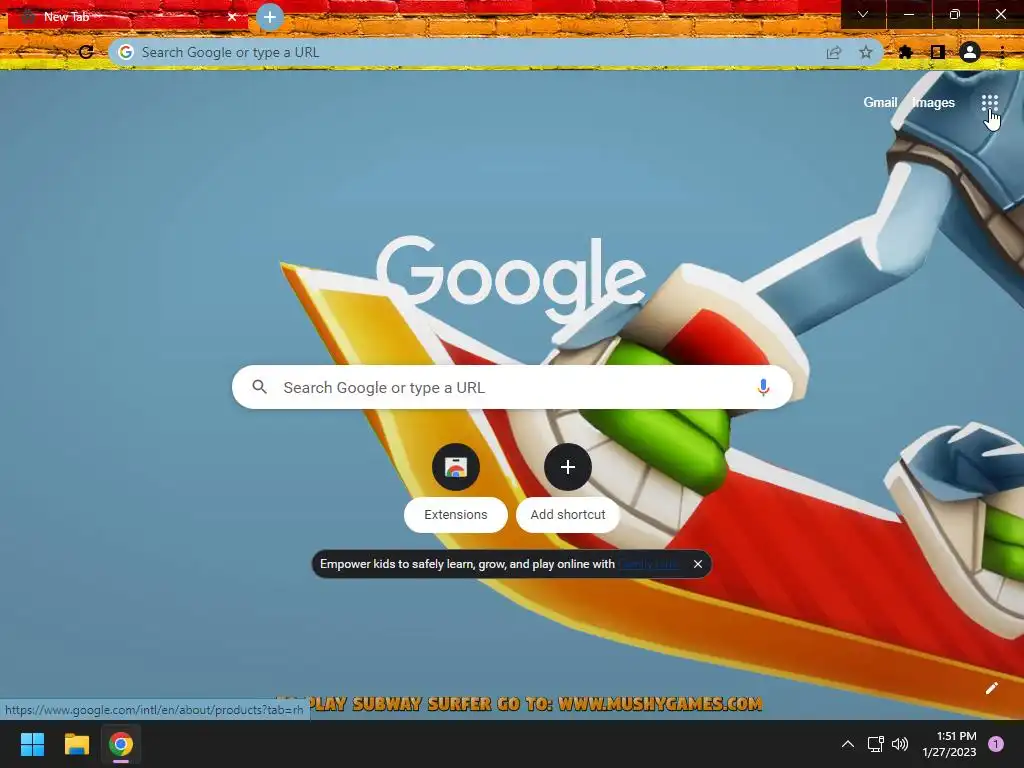
Task: Customize this page pencil icon
Action: 991,688
